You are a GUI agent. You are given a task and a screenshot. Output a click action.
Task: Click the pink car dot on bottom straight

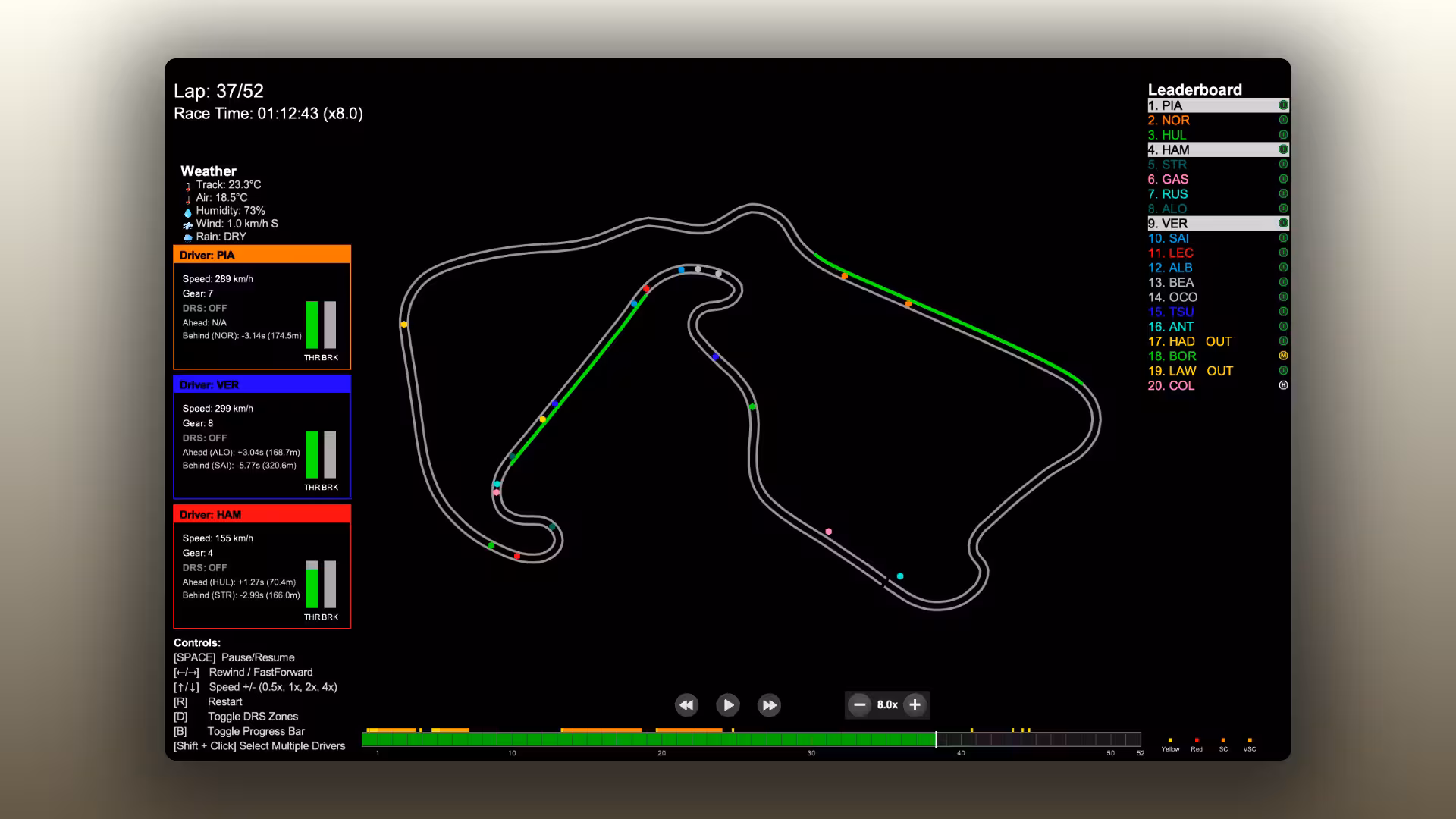click(x=829, y=532)
